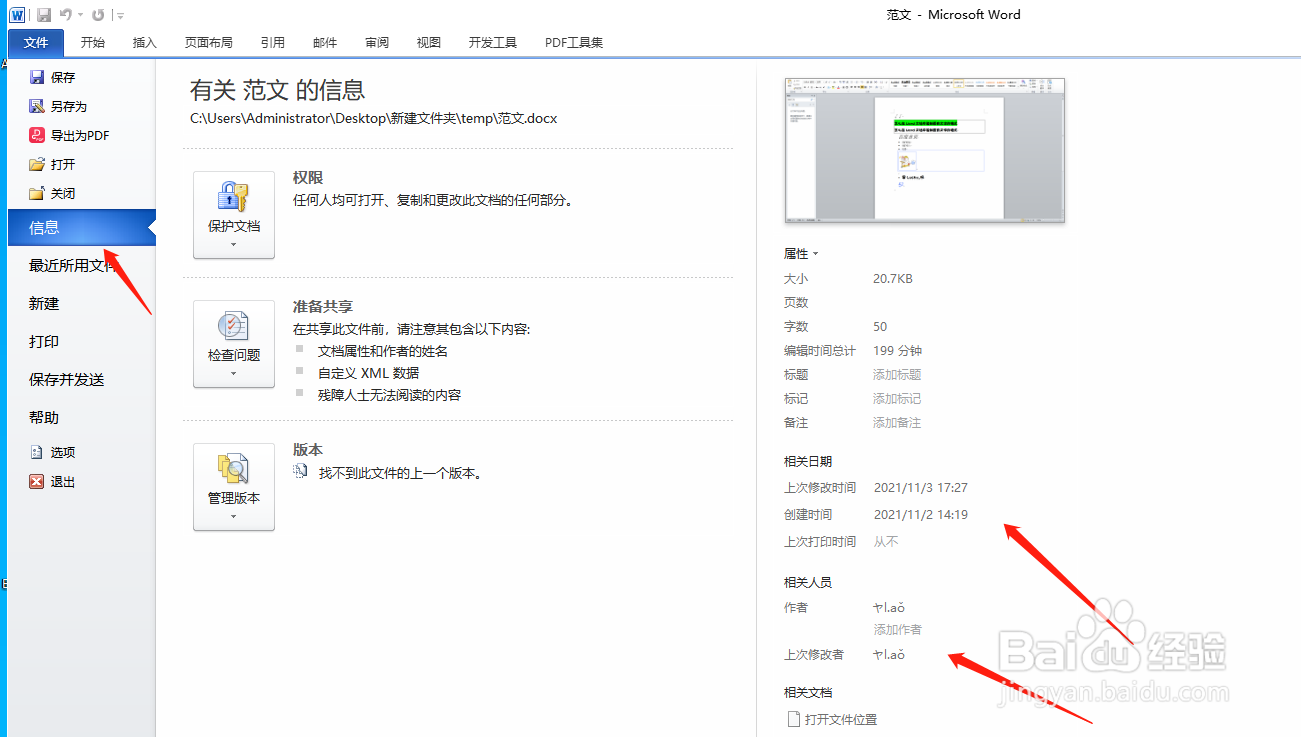Click the Redo icon in quick access toolbar

click(97, 15)
